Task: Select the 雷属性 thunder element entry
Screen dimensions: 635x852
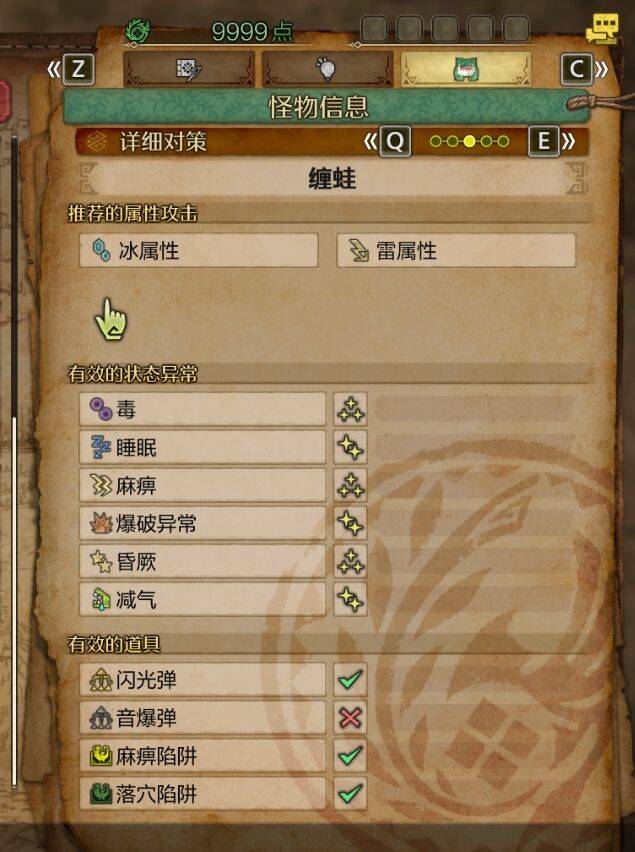Action: [x=456, y=250]
